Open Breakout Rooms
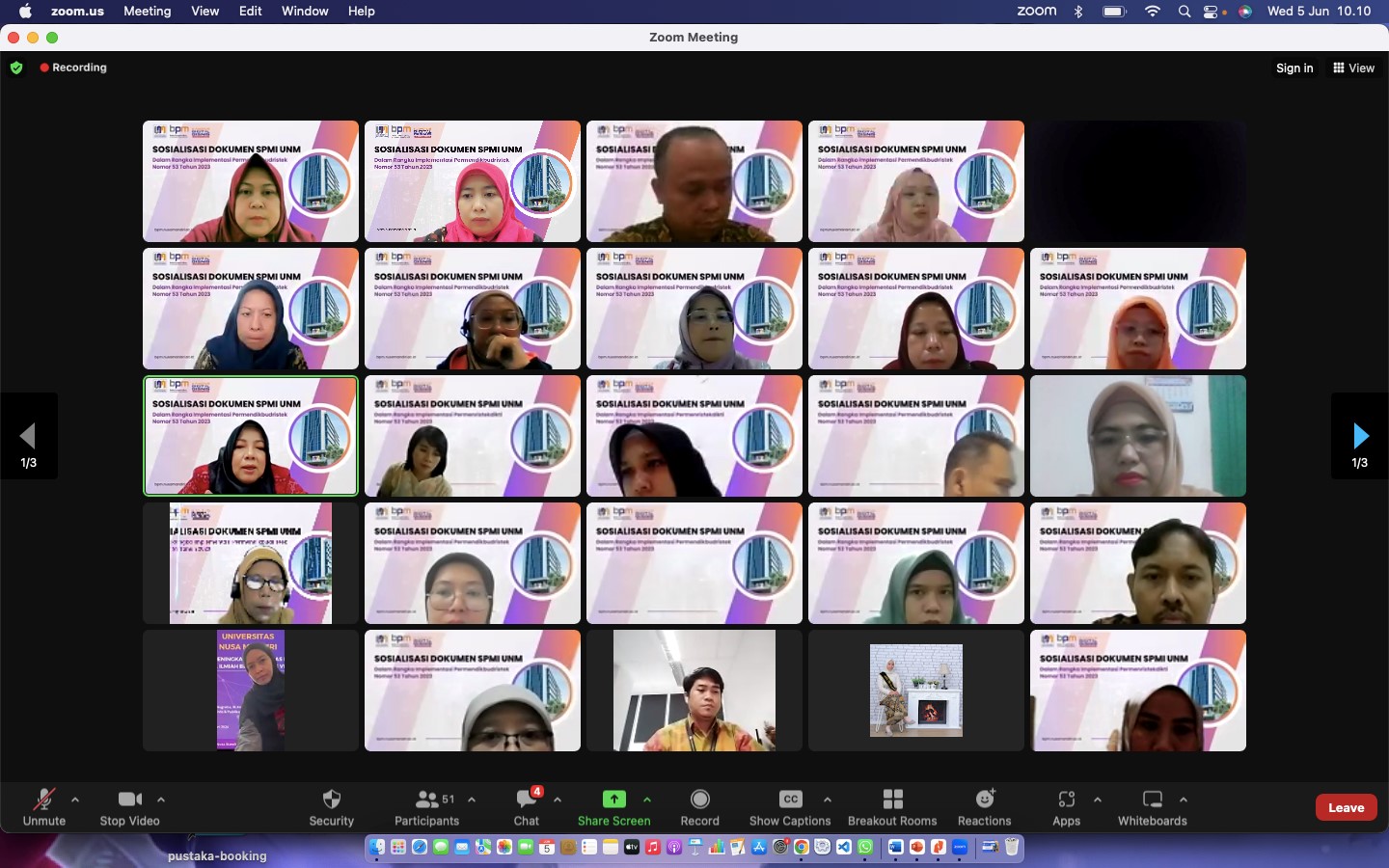The width and height of the screenshot is (1389, 868). click(x=892, y=800)
